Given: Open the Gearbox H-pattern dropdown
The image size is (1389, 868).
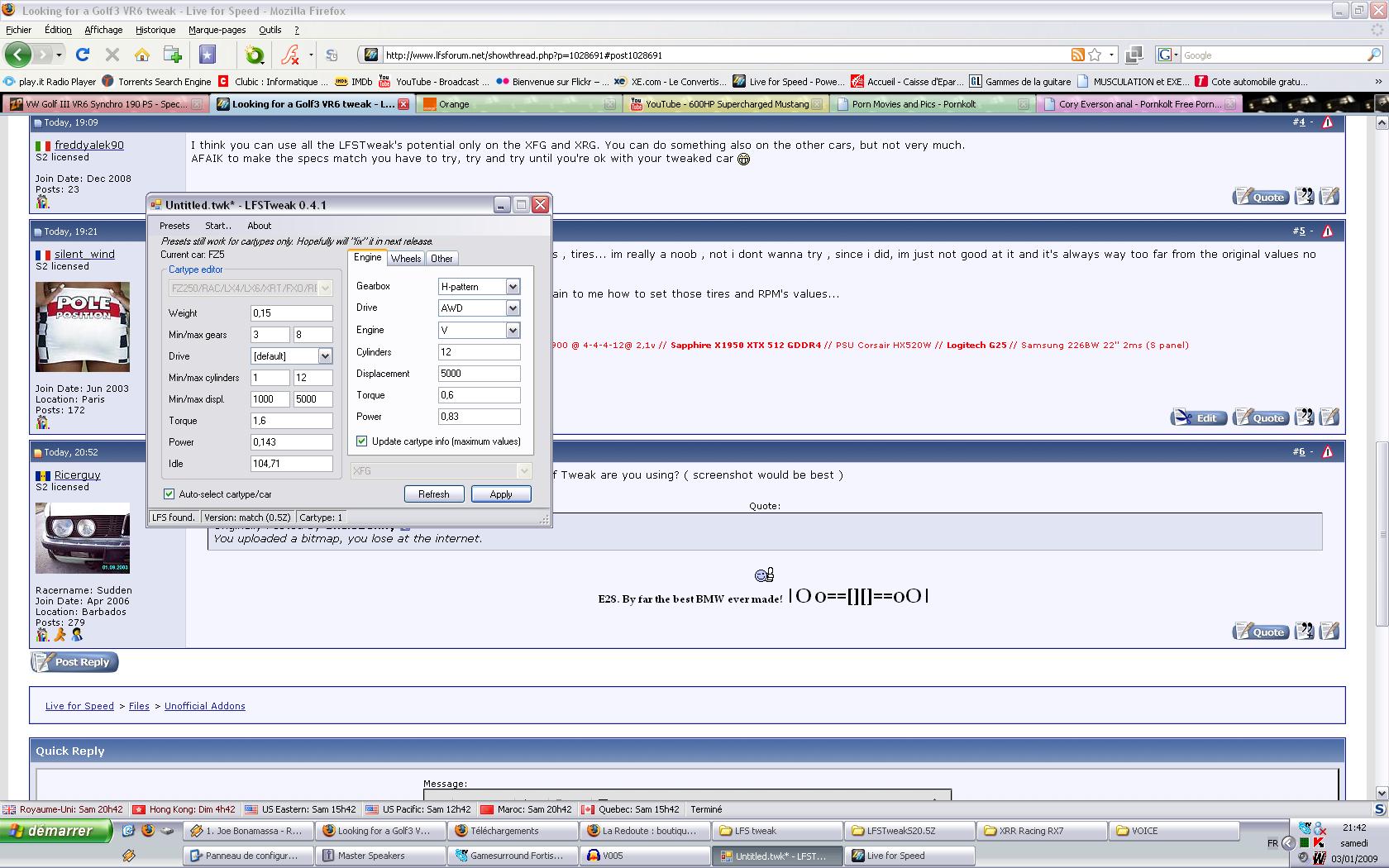Looking at the screenshot, I should [x=513, y=286].
